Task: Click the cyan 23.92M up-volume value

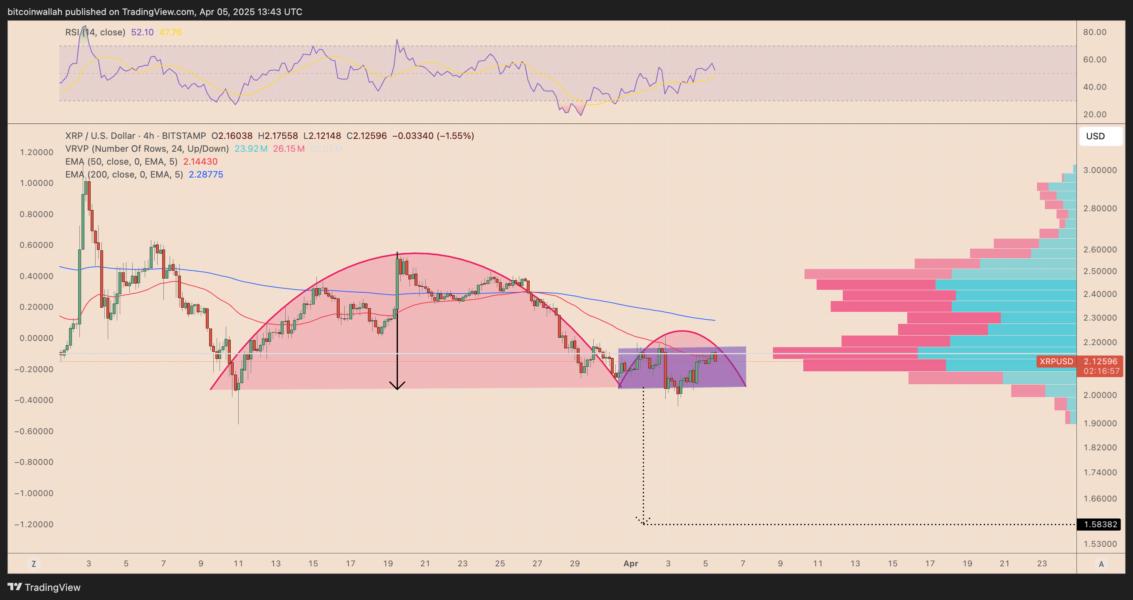Action: click(x=250, y=149)
